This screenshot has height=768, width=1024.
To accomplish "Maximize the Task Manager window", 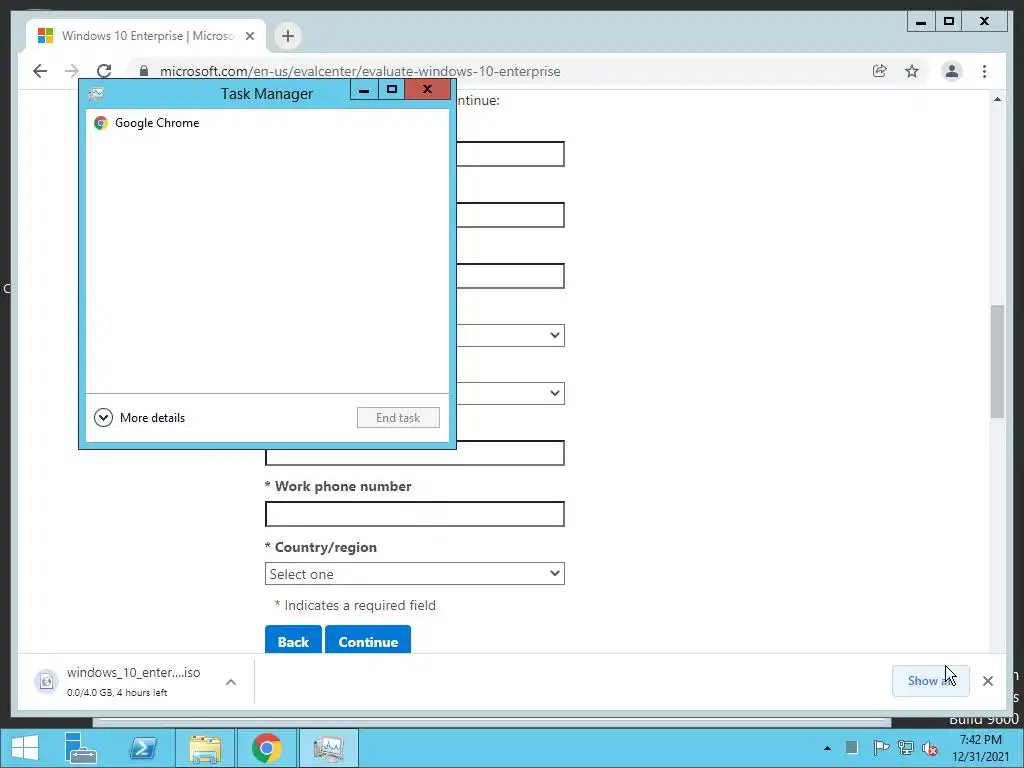I will 392,89.
